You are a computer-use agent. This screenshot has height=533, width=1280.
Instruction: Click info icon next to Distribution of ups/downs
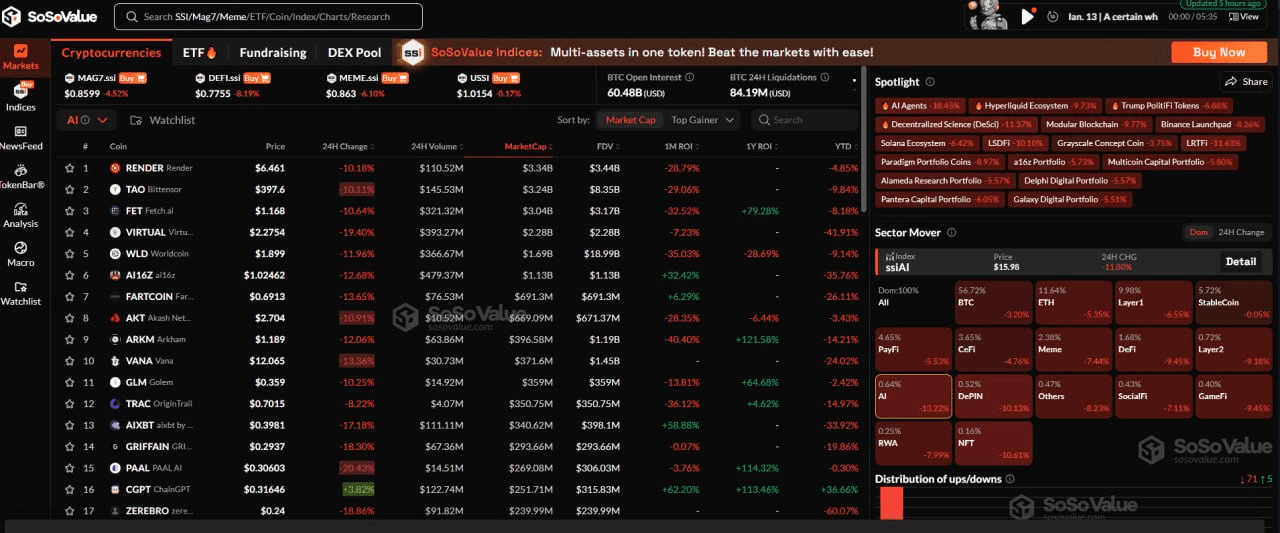point(1010,479)
